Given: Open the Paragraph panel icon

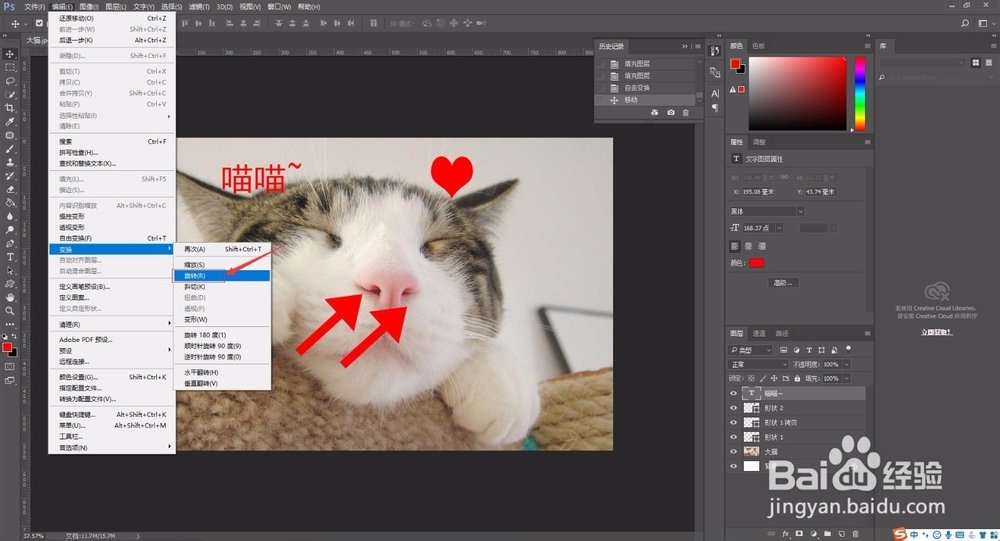Looking at the screenshot, I should (x=715, y=107).
